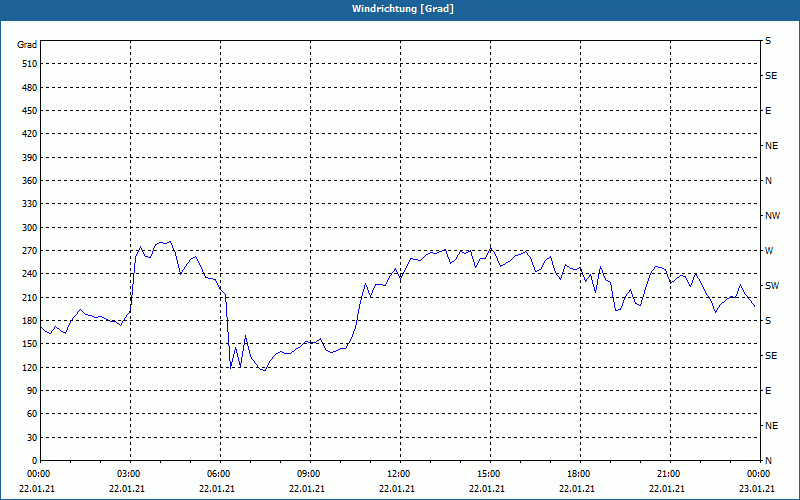Click the 'Grad' y-axis unit label
800x500 pixels.
pos(27,45)
